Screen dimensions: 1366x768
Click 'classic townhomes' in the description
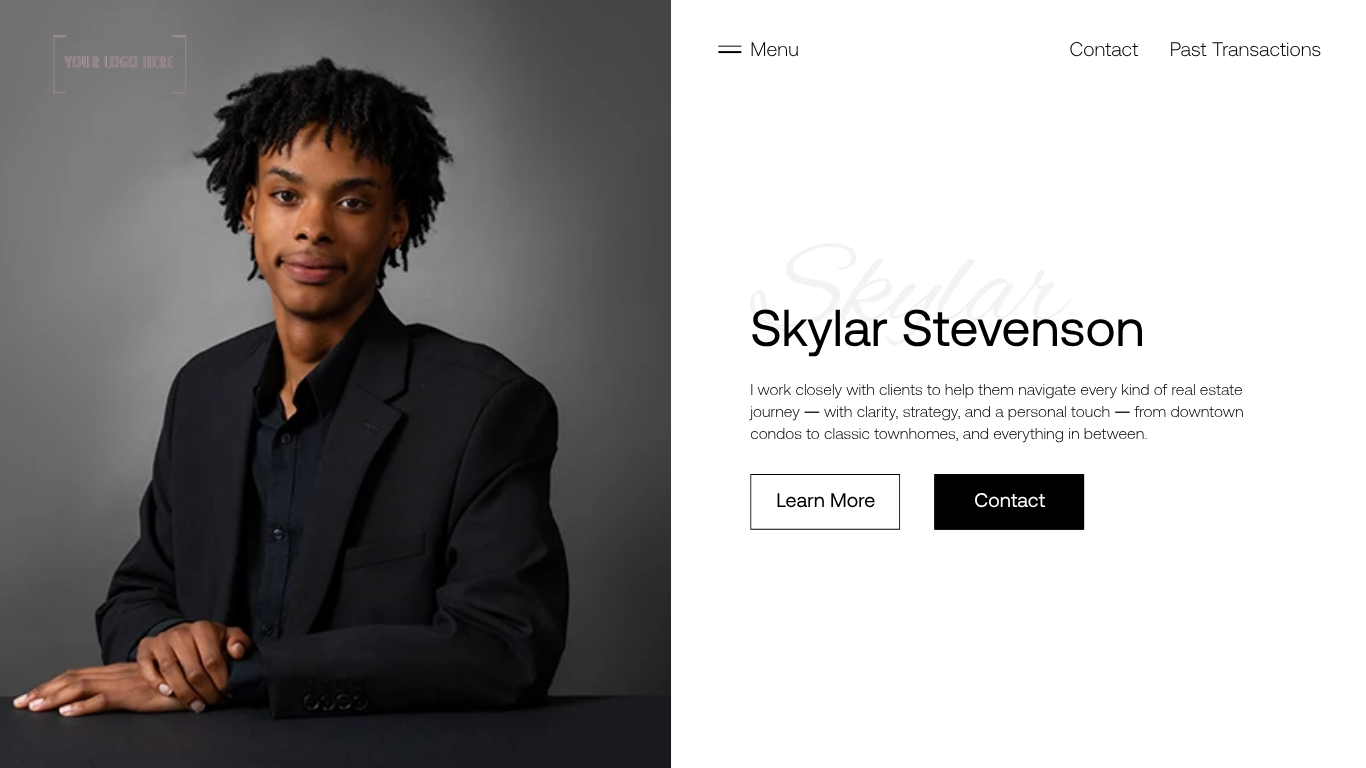(x=890, y=433)
